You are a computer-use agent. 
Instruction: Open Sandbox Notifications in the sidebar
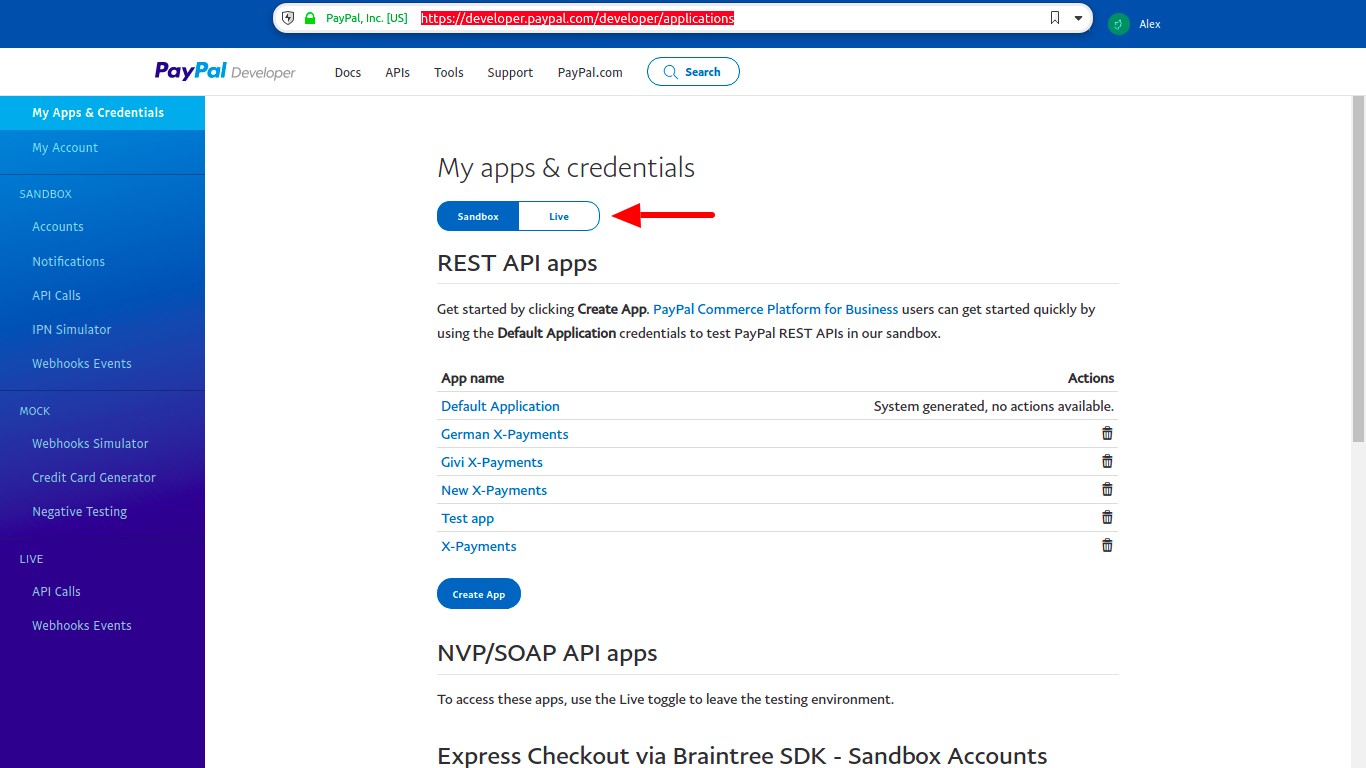(x=68, y=261)
